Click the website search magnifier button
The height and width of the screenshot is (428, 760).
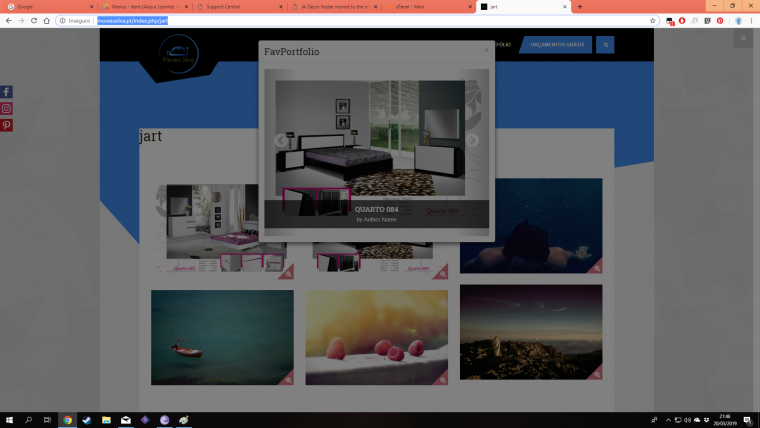click(x=605, y=45)
